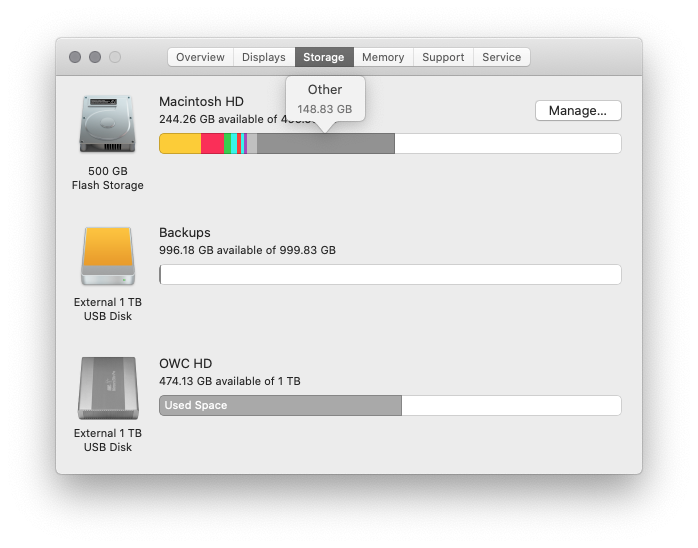Click the light gray segment of storage bar
The image size is (698, 548).
(252, 144)
